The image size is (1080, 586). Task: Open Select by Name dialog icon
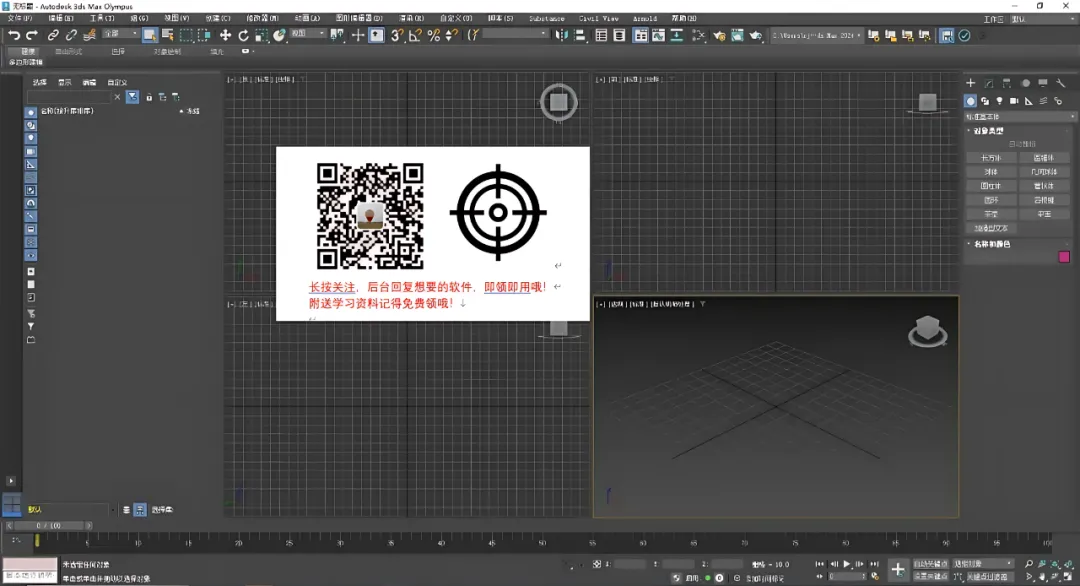pyautogui.click(x=167, y=35)
